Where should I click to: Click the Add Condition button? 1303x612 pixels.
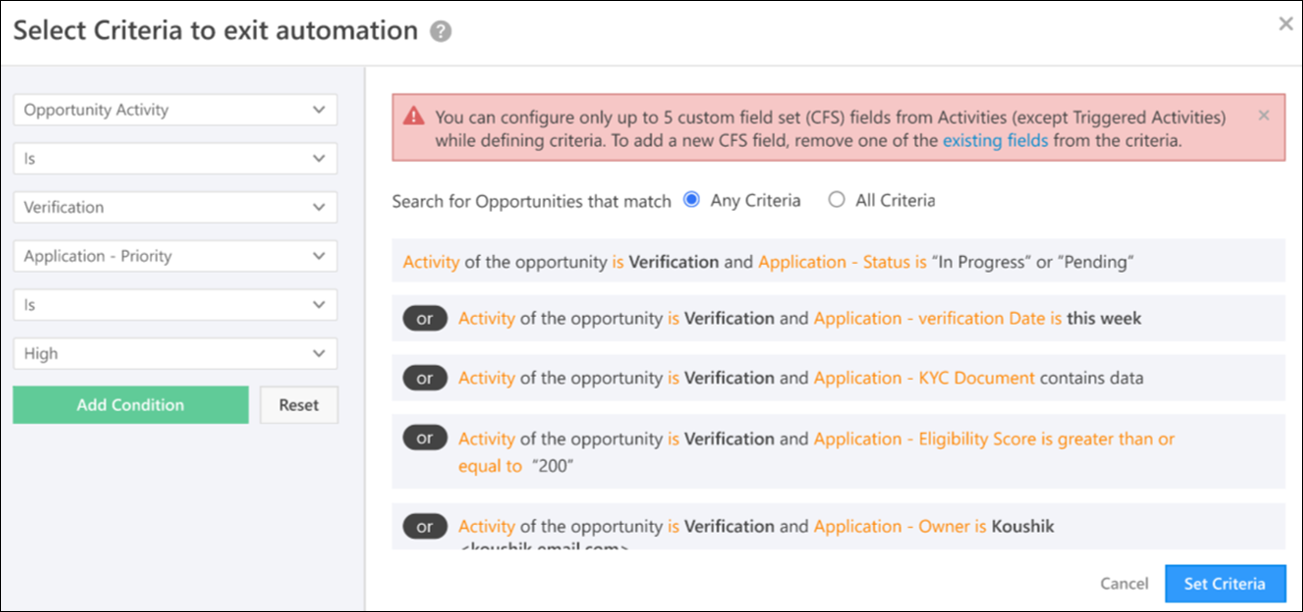point(130,405)
